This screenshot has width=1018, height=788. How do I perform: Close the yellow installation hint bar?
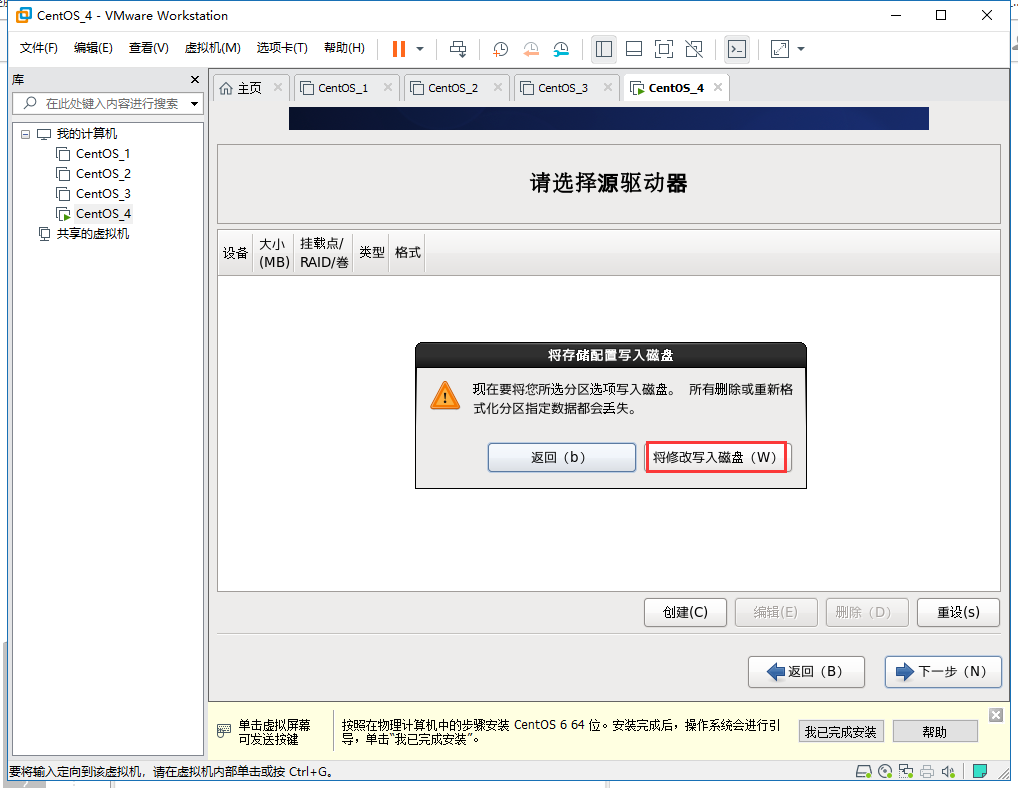[x=996, y=715]
